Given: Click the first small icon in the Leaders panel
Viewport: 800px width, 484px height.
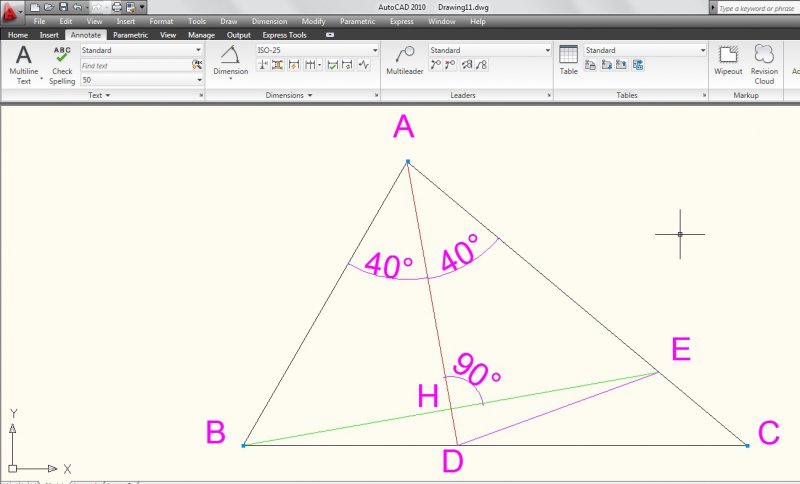Looking at the screenshot, I should pos(435,65).
